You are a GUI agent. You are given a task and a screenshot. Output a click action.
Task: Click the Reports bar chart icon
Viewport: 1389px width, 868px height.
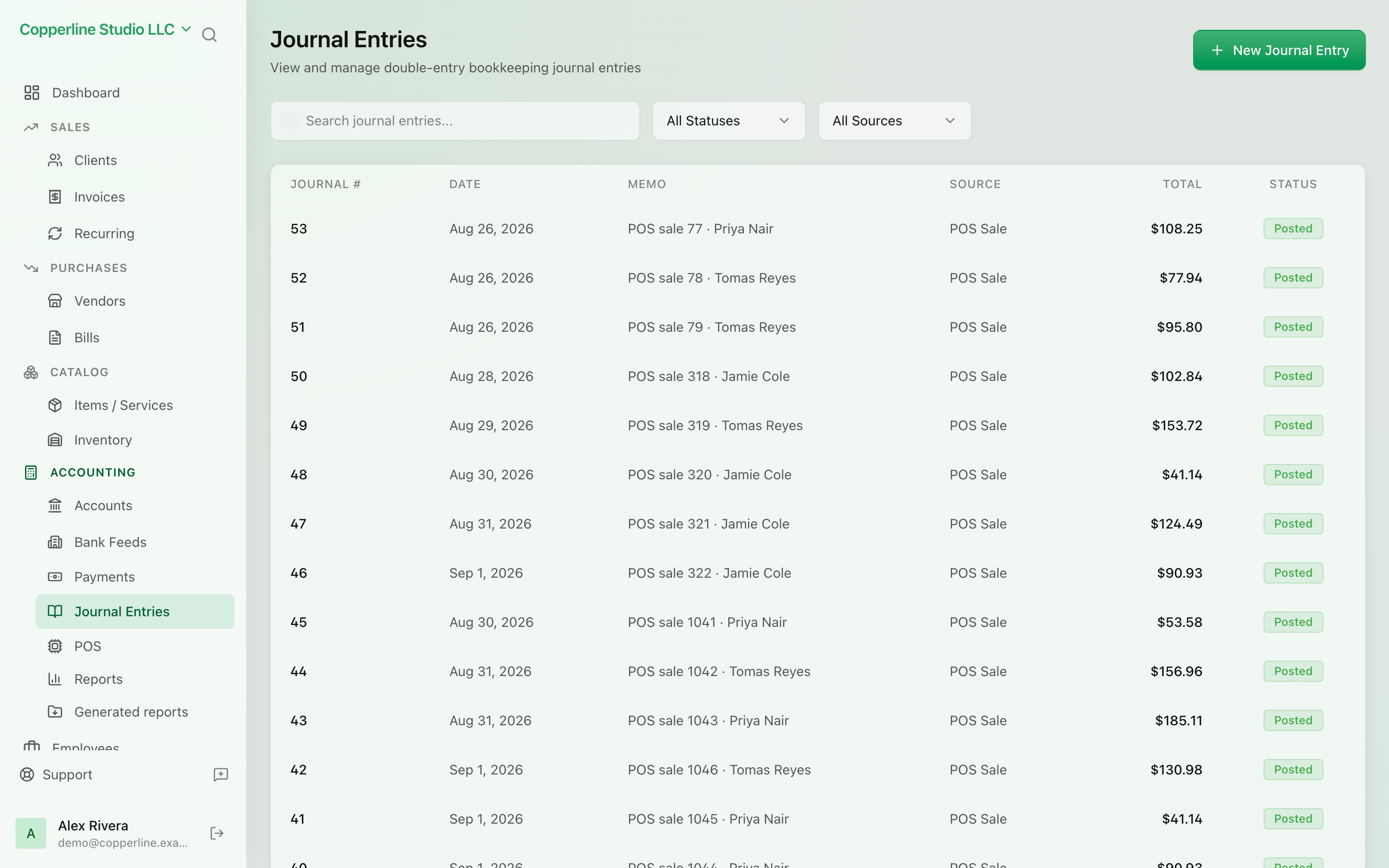55,679
